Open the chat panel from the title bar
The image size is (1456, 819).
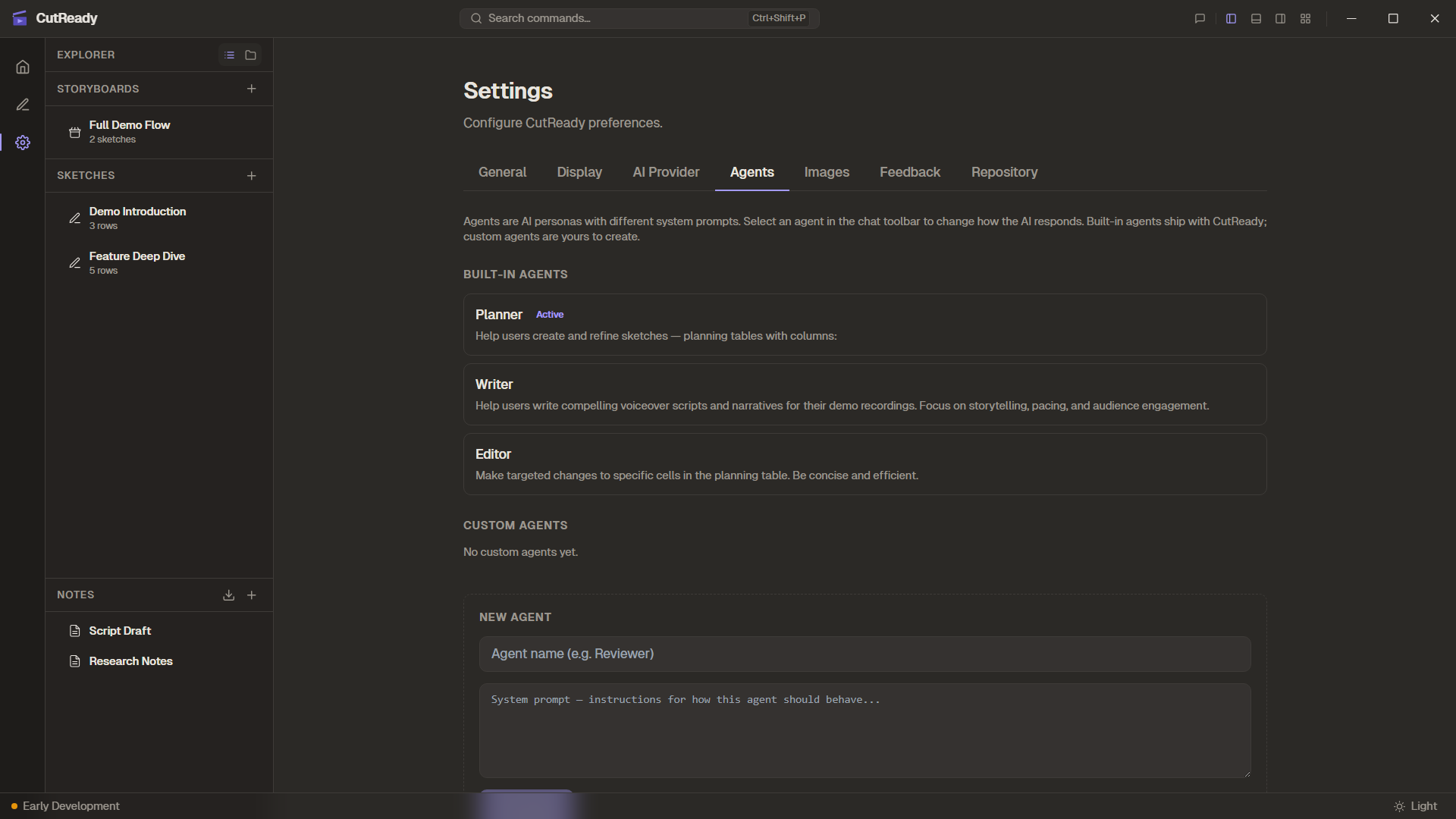pyautogui.click(x=1199, y=18)
